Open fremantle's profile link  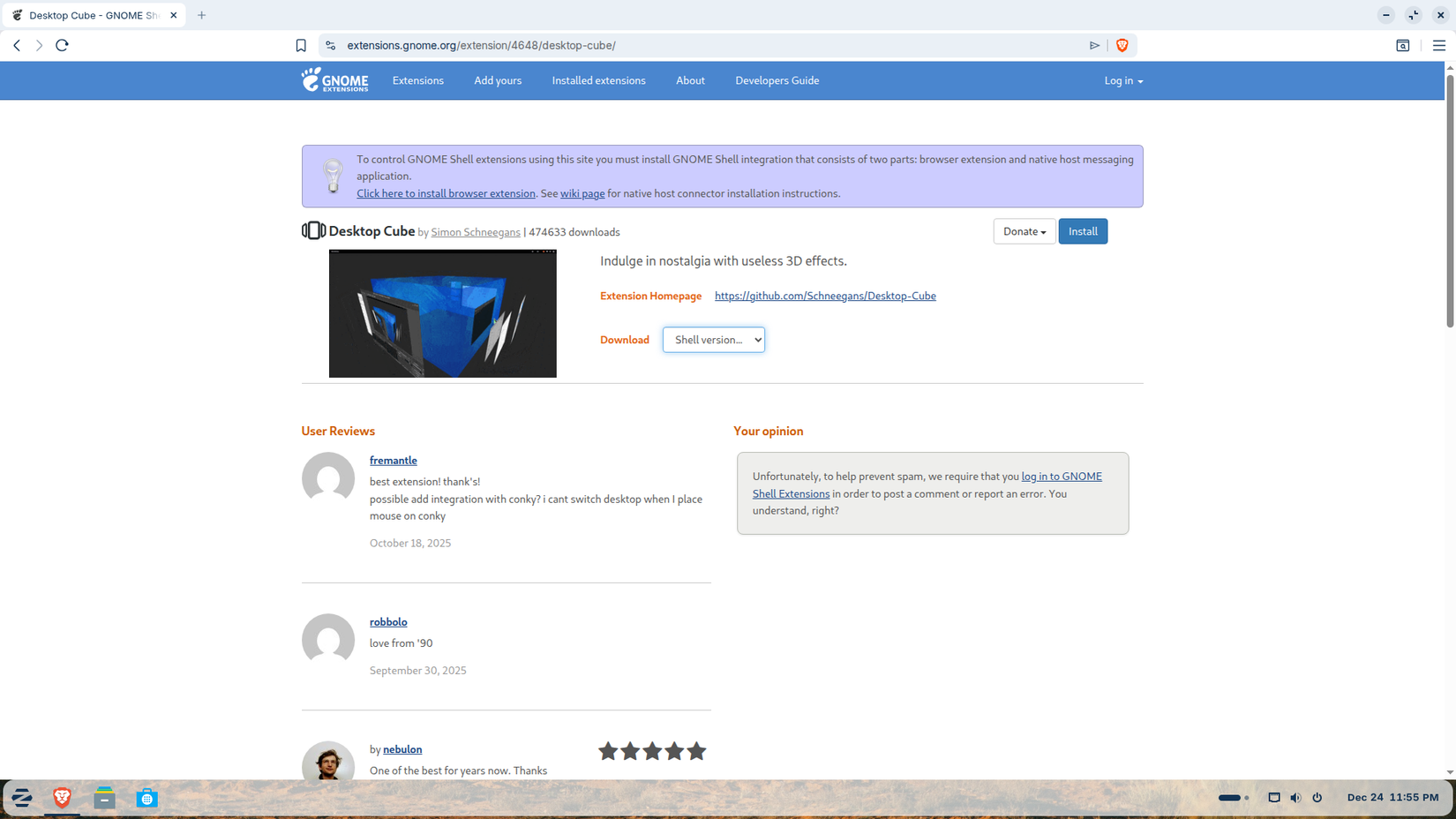(x=394, y=460)
